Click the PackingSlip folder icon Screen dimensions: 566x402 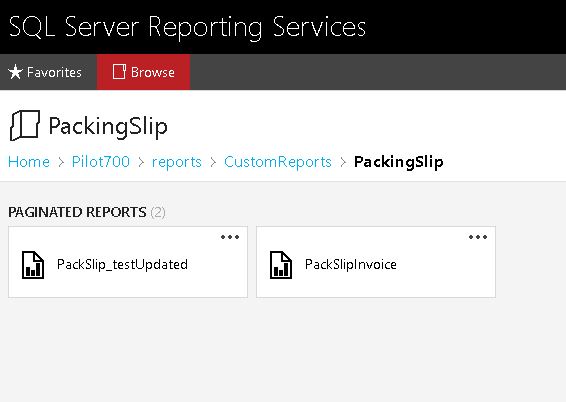click(x=25, y=125)
